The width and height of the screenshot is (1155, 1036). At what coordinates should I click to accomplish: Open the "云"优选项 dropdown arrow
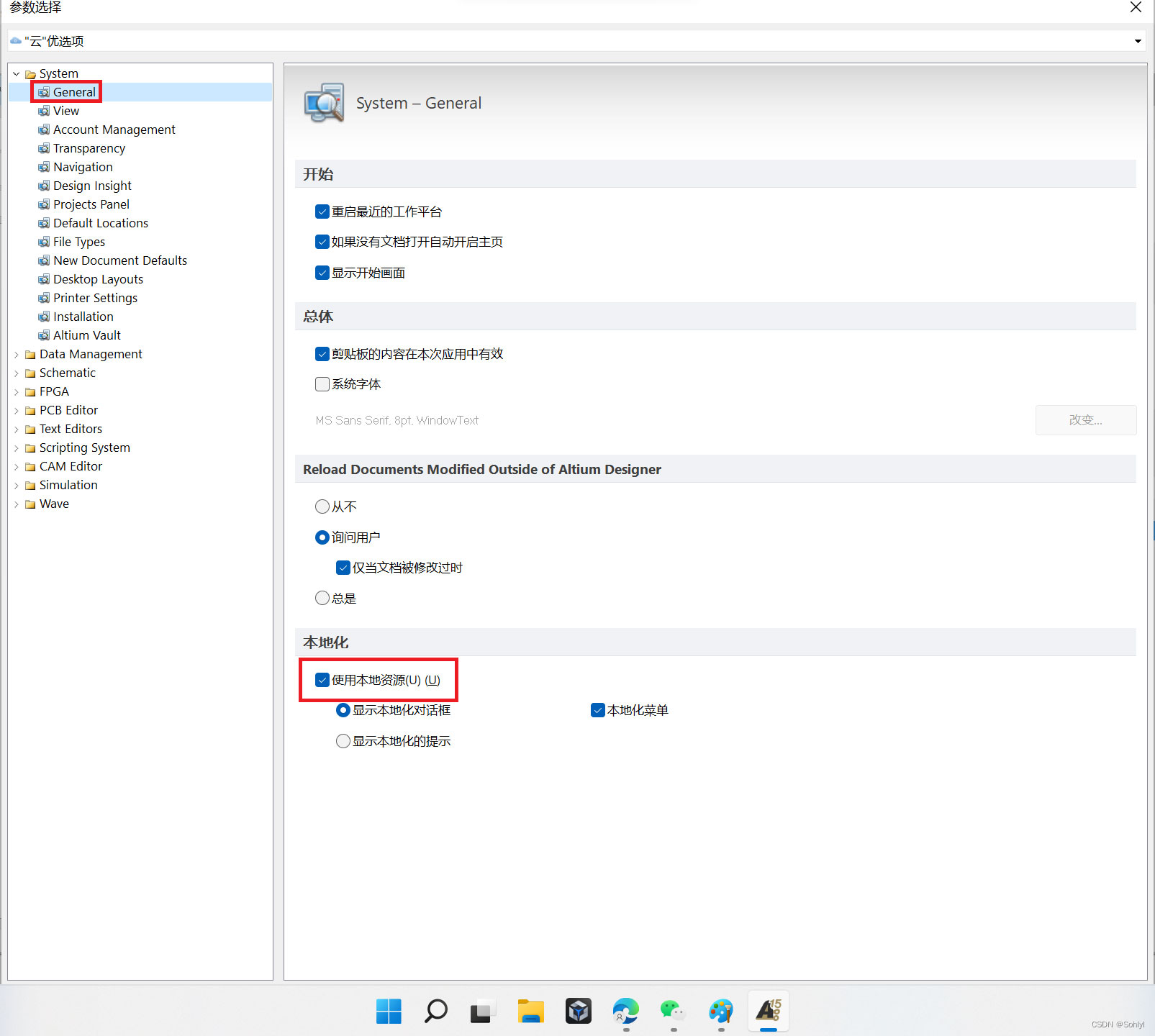click(x=1138, y=41)
